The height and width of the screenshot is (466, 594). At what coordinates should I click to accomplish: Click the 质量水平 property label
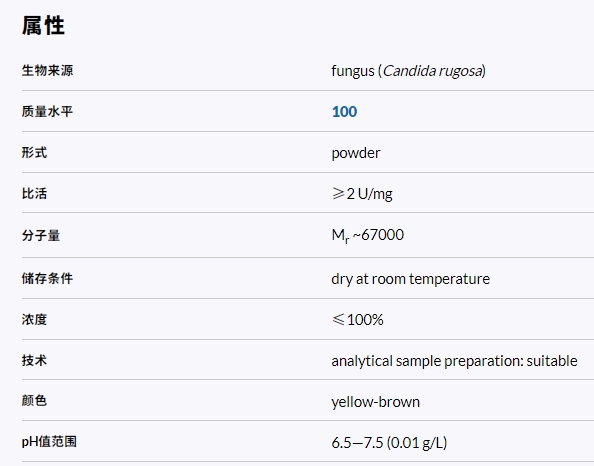pyautogui.click(x=47, y=111)
